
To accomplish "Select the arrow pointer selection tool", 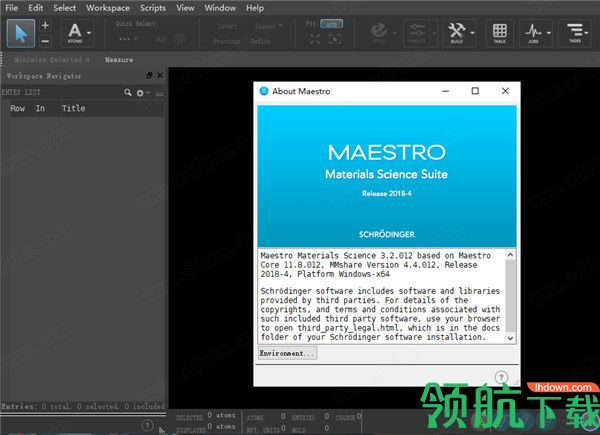I will (21, 34).
